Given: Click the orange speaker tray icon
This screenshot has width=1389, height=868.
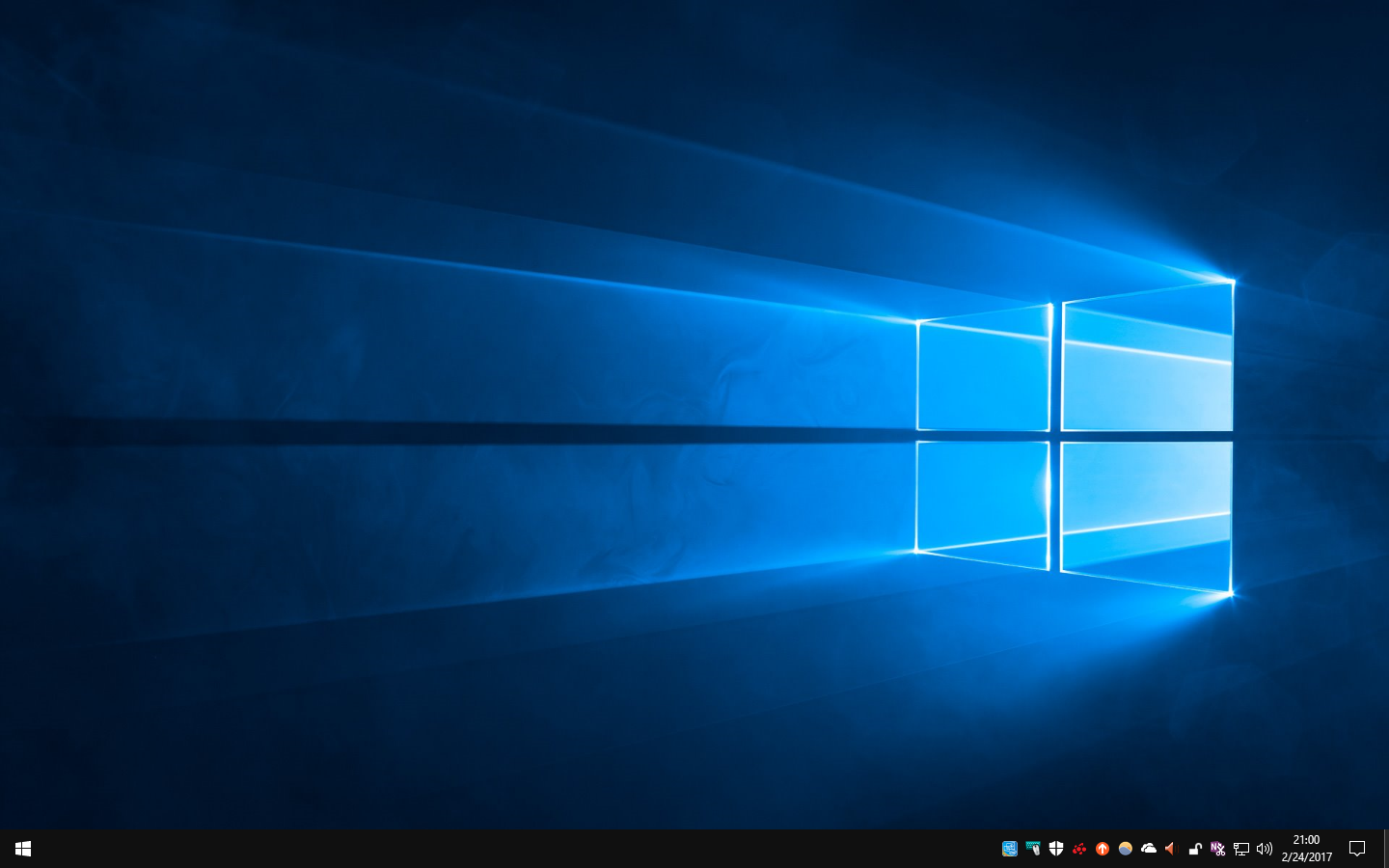Looking at the screenshot, I should [1171, 849].
